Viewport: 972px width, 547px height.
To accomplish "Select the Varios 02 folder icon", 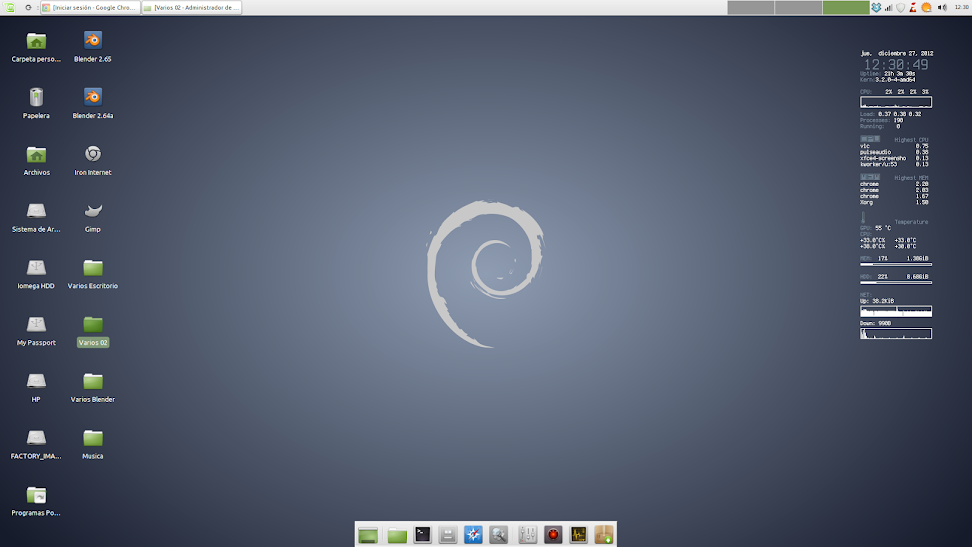I will [93, 324].
